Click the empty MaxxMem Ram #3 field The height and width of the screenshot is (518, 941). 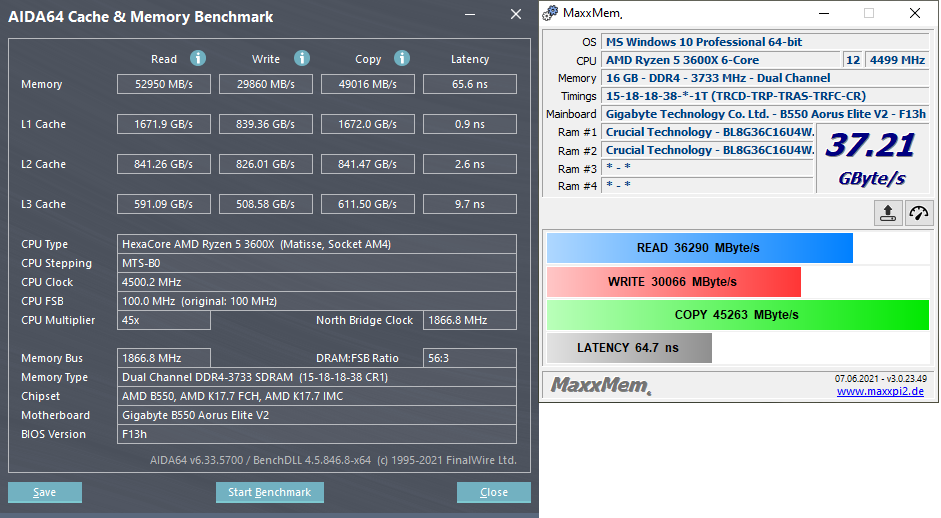click(x=708, y=168)
